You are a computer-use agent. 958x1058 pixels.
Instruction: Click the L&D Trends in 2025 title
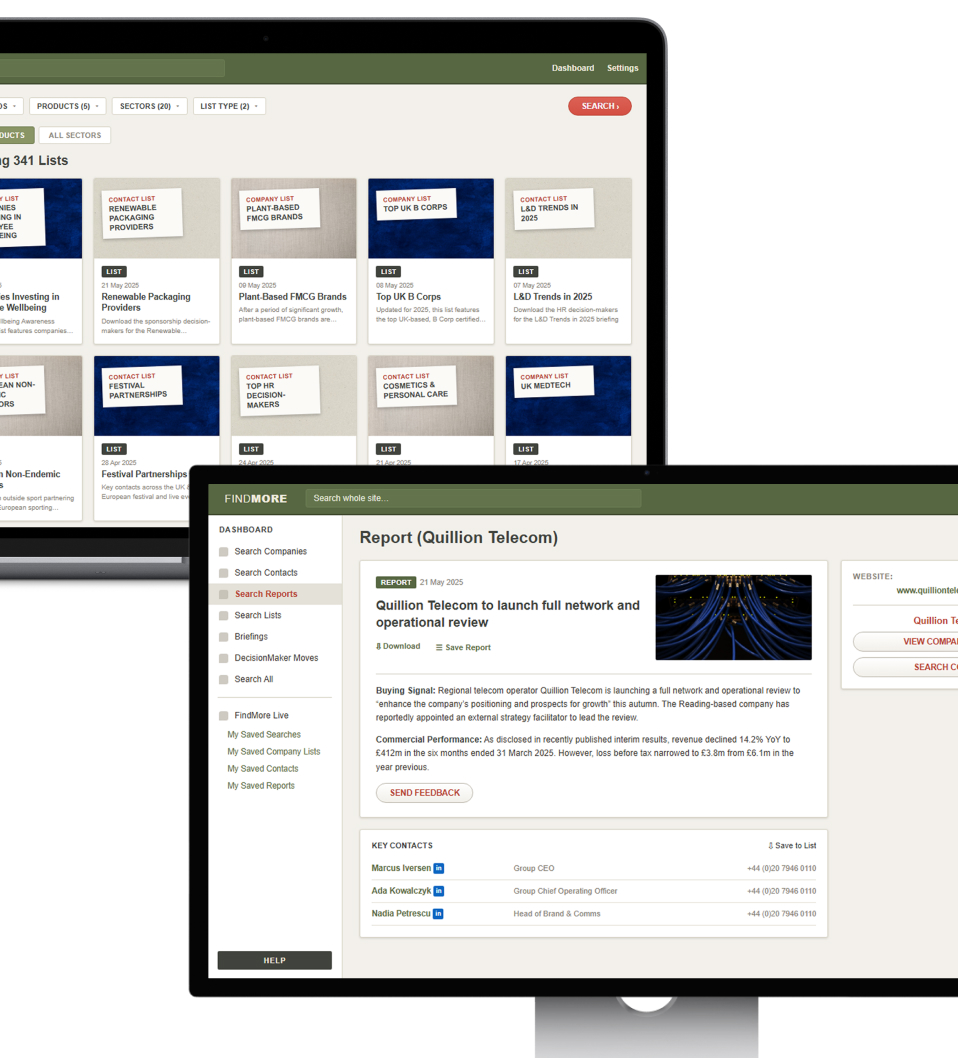tap(553, 297)
